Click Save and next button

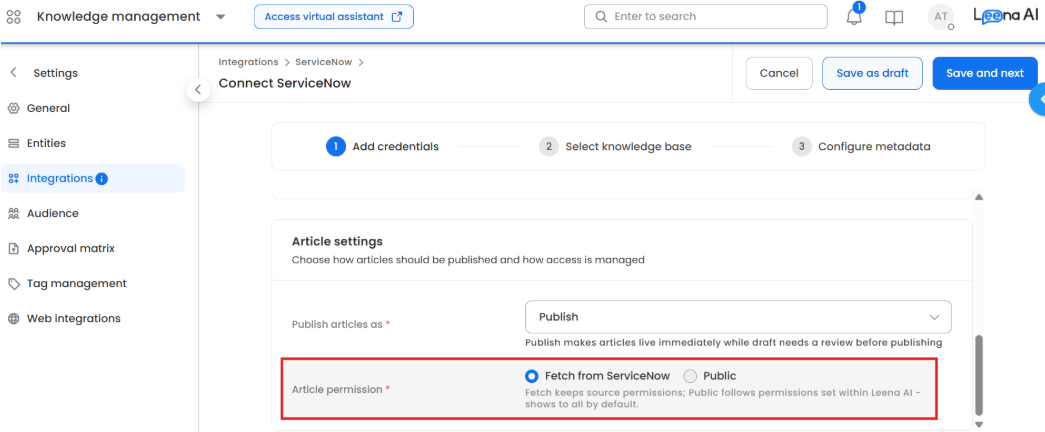point(985,73)
